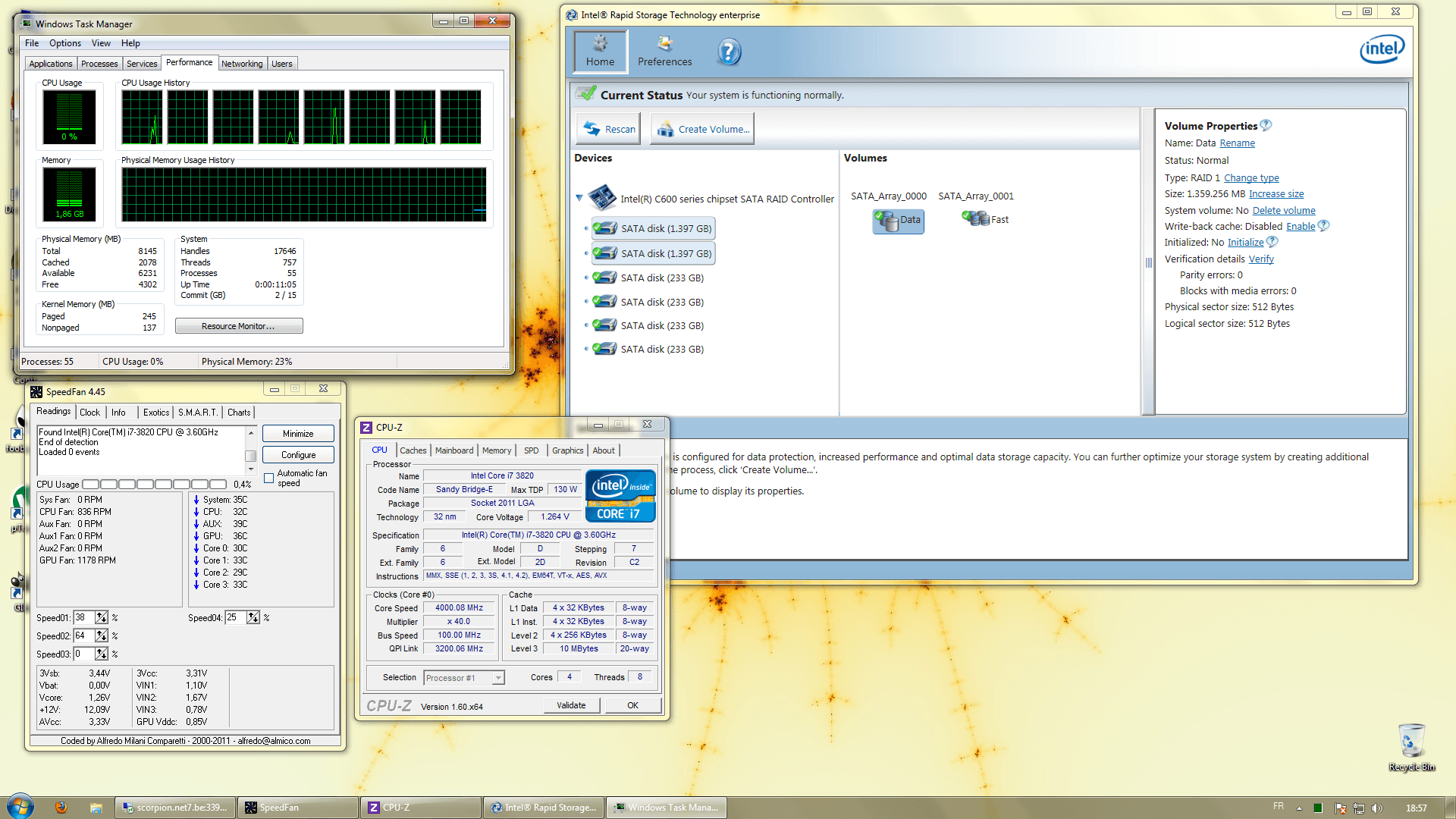
Task: Click the SpeedFan log scrollbar down arrow
Action: click(x=251, y=469)
